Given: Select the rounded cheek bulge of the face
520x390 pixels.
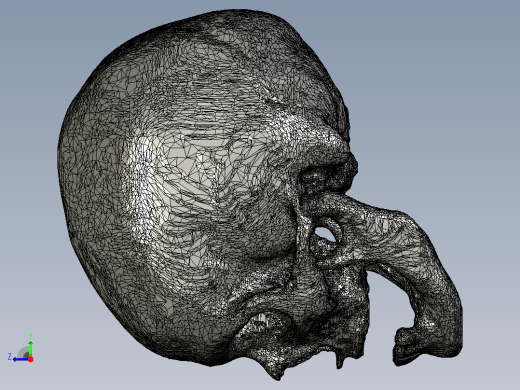Looking at the screenshot, I should 267,233.
